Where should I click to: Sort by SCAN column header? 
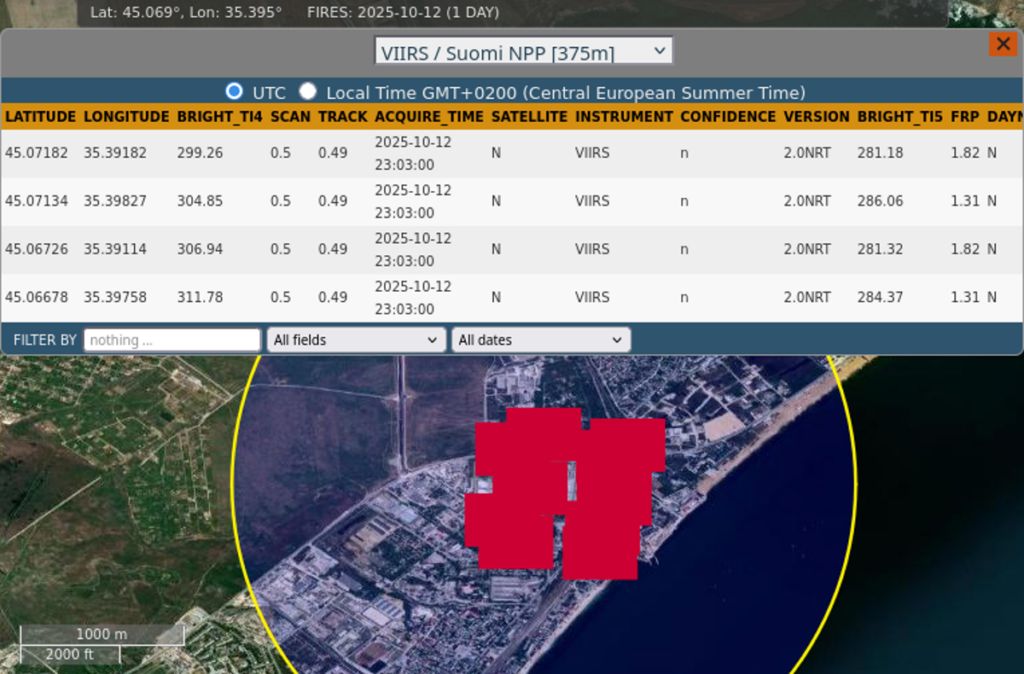point(291,117)
